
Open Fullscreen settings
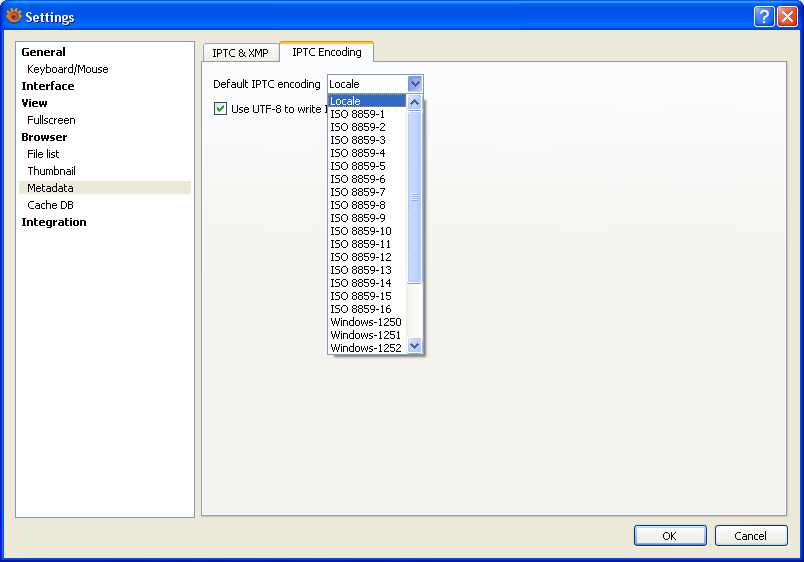pos(51,119)
